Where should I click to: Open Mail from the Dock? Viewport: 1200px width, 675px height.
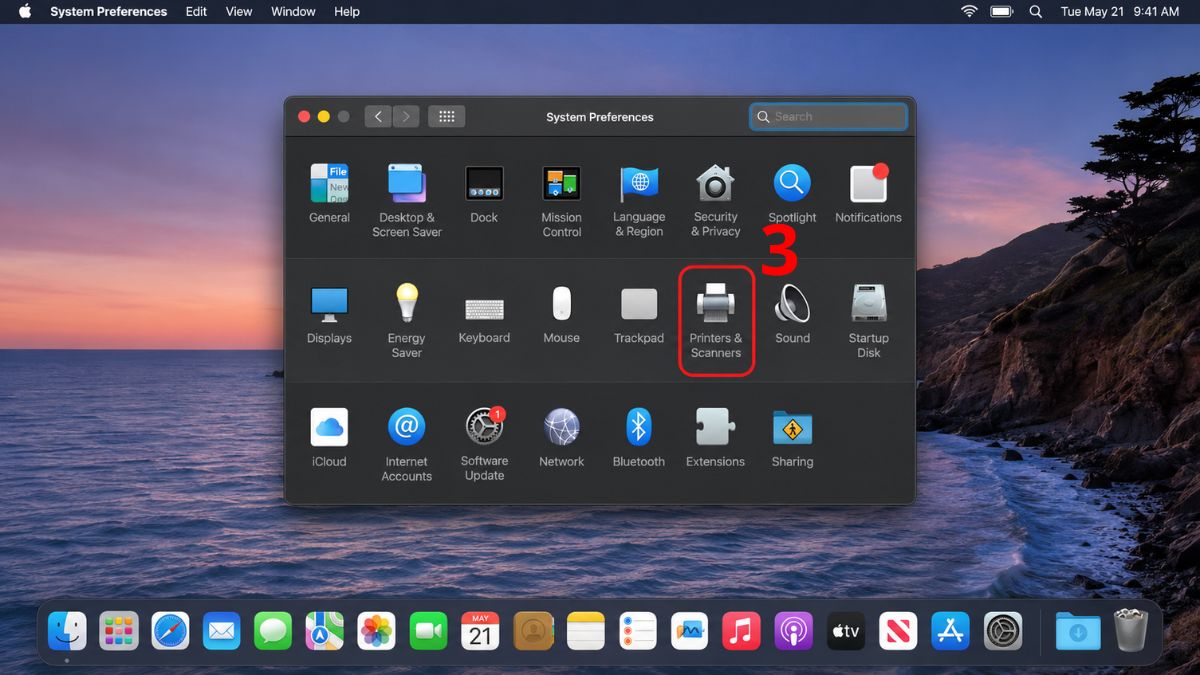pyautogui.click(x=222, y=631)
